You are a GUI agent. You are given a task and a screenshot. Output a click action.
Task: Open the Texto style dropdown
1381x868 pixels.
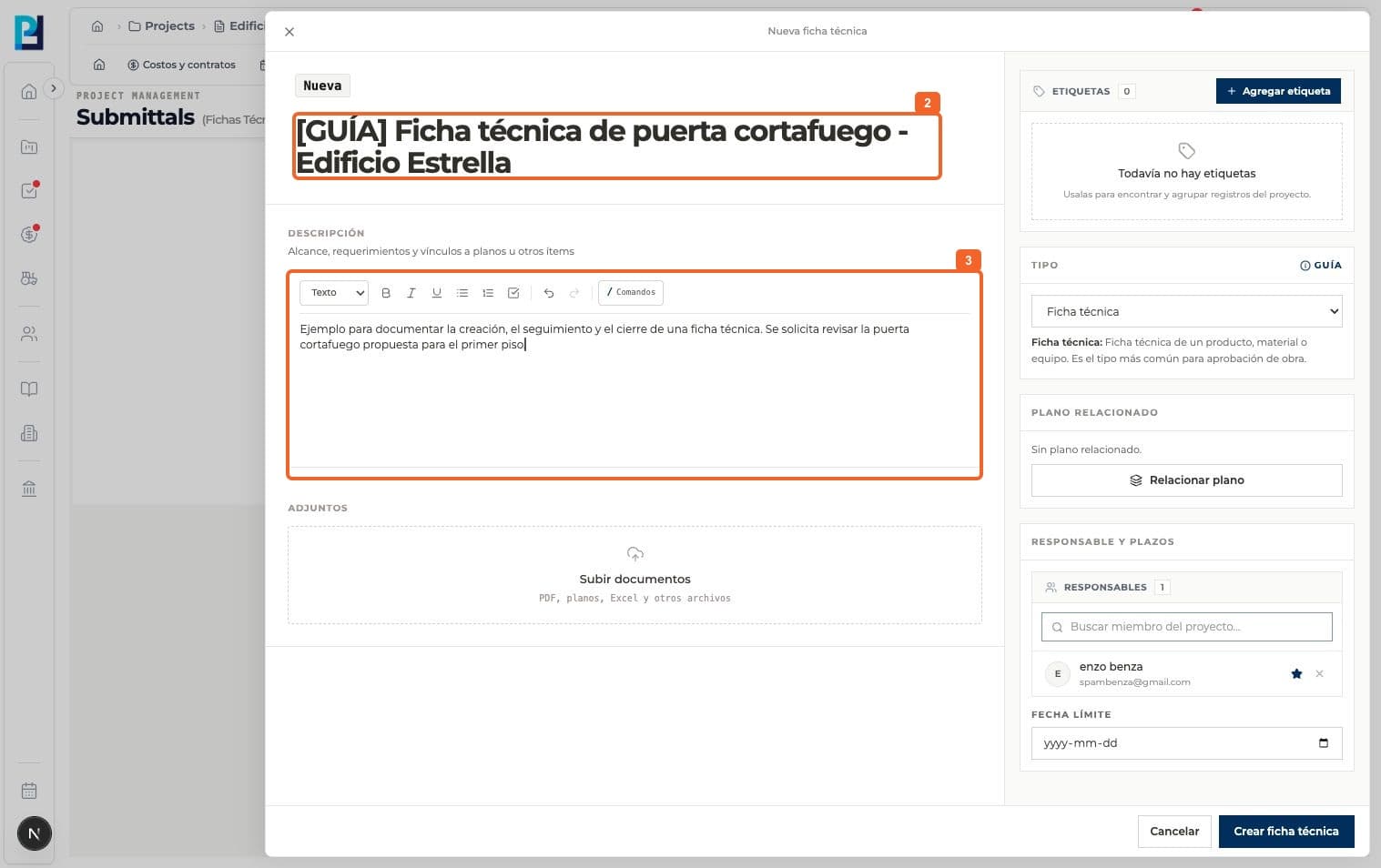coord(334,292)
